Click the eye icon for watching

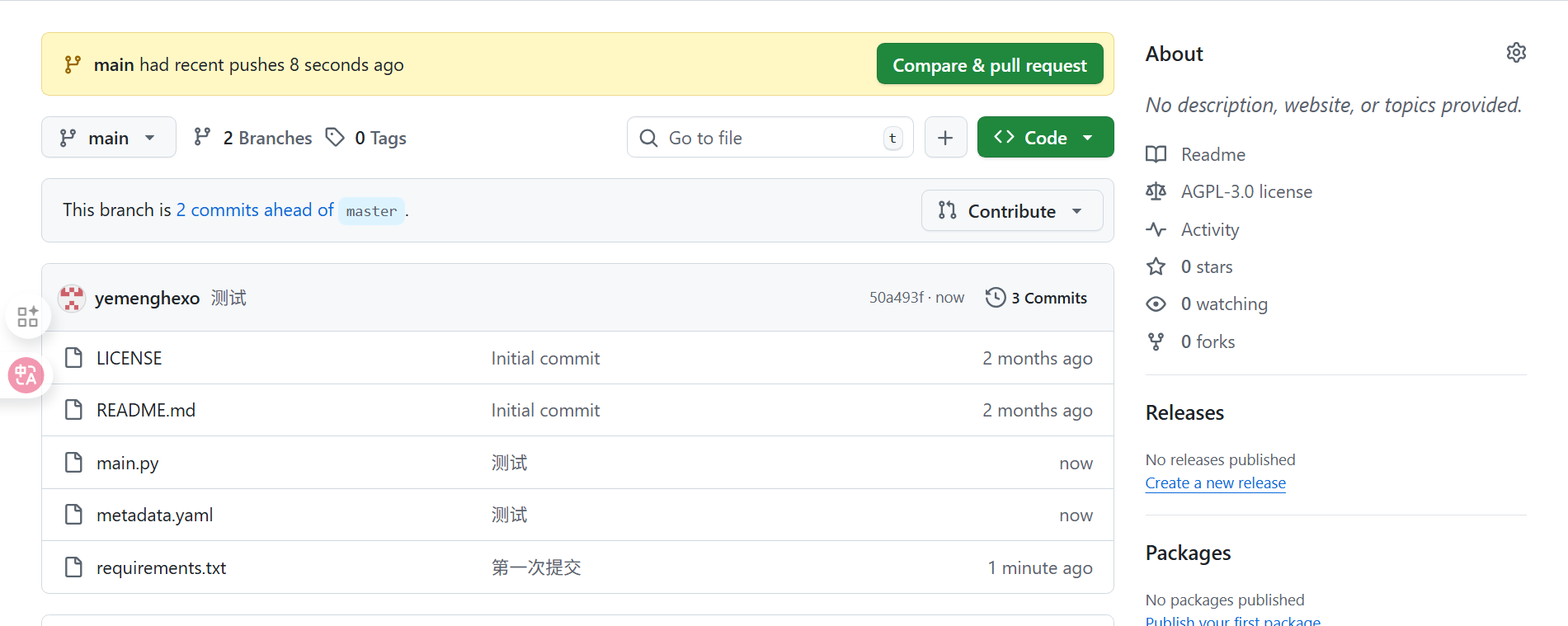tap(1156, 304)
